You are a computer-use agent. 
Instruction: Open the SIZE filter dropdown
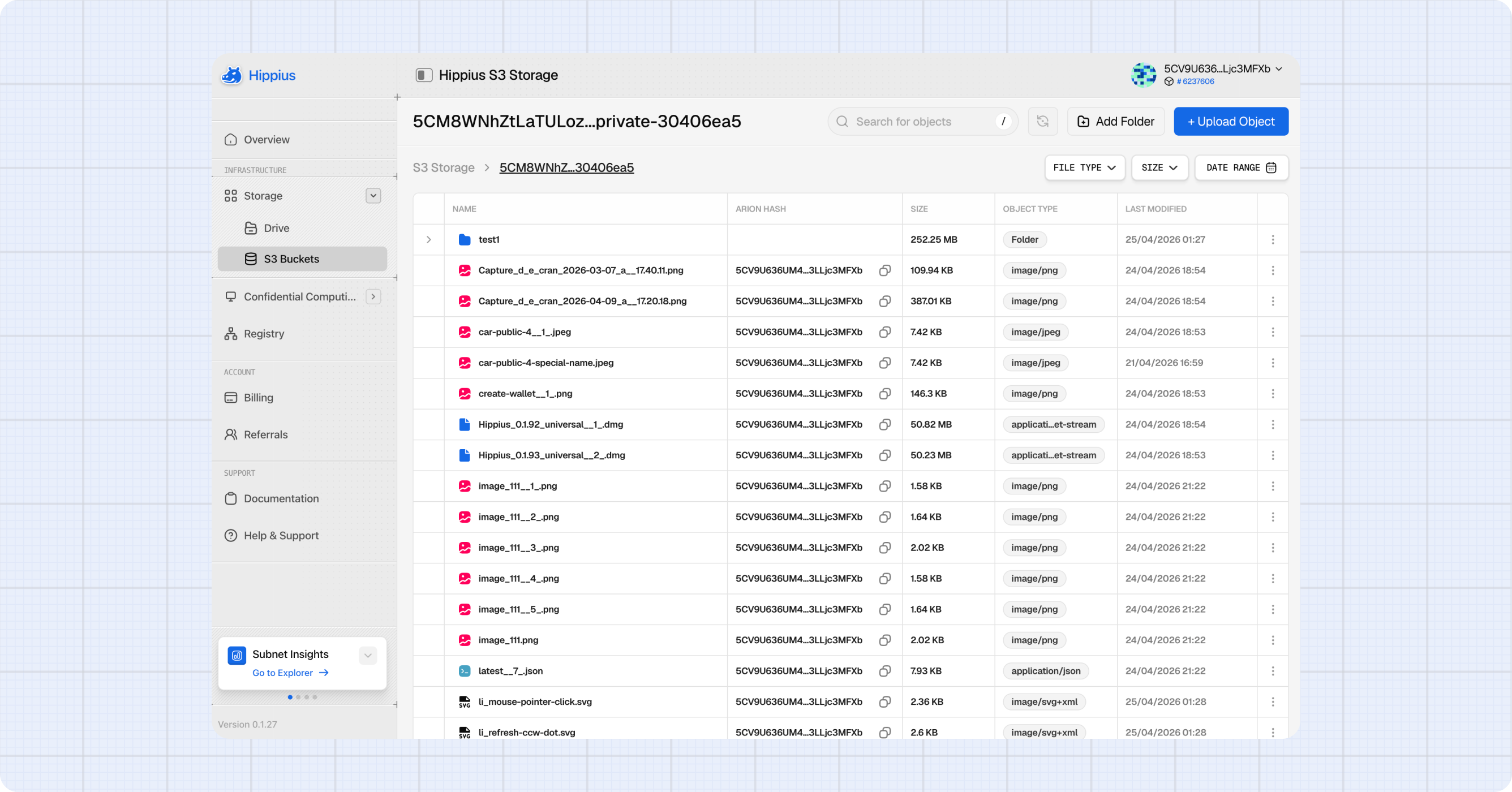point(1159,168)
